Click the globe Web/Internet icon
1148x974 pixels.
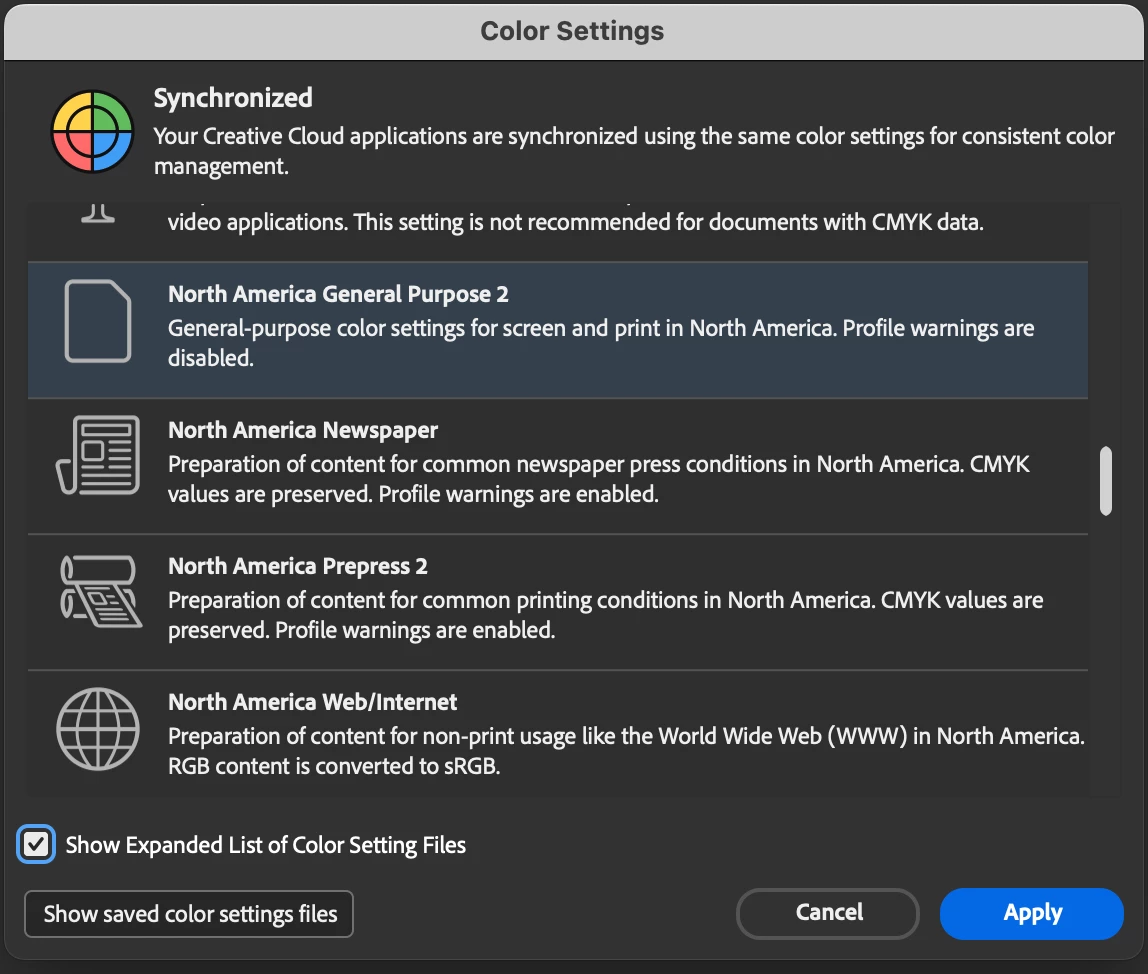pyautogui.click(x=98, y=729)
